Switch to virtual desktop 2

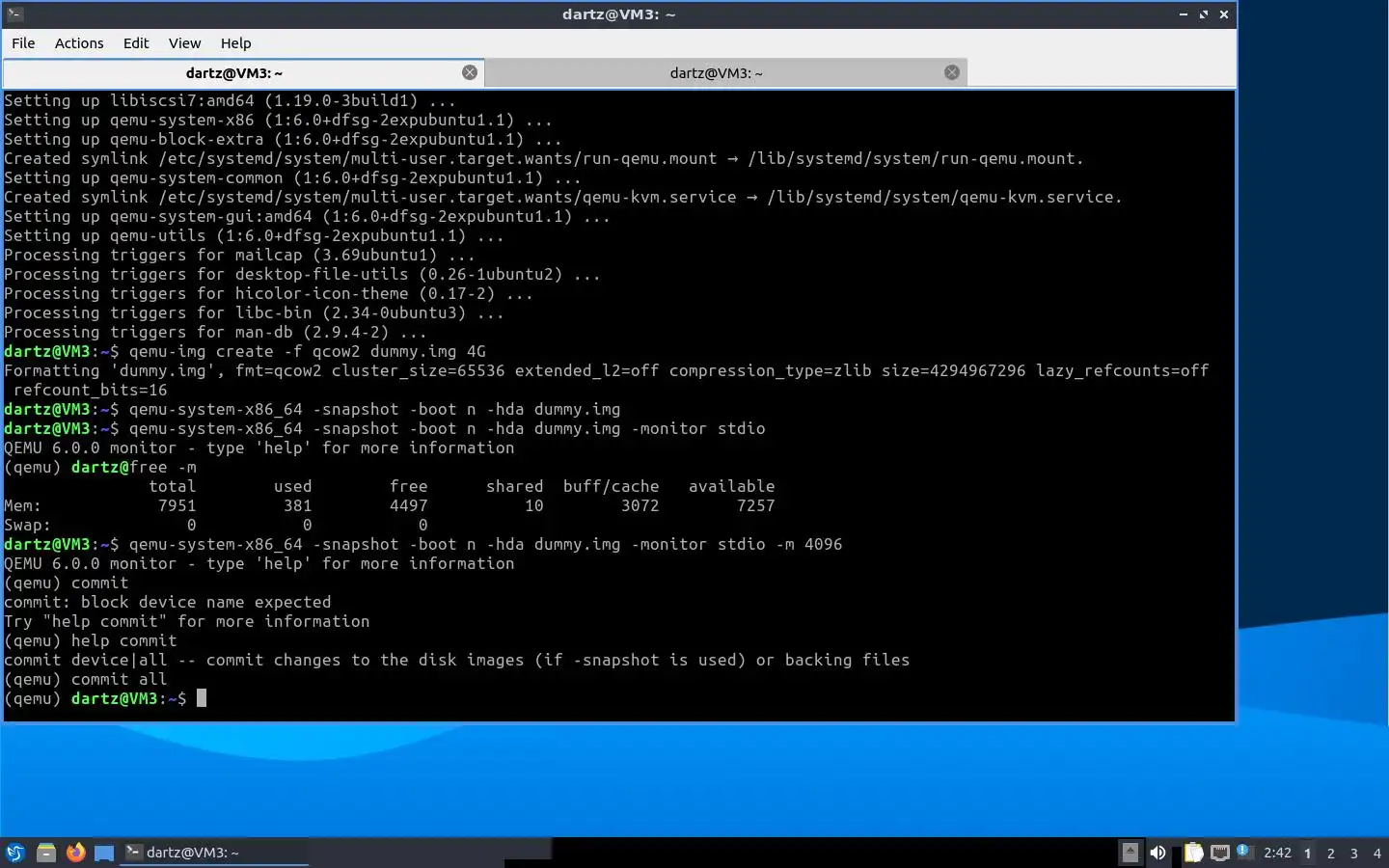pos(1331,854)
